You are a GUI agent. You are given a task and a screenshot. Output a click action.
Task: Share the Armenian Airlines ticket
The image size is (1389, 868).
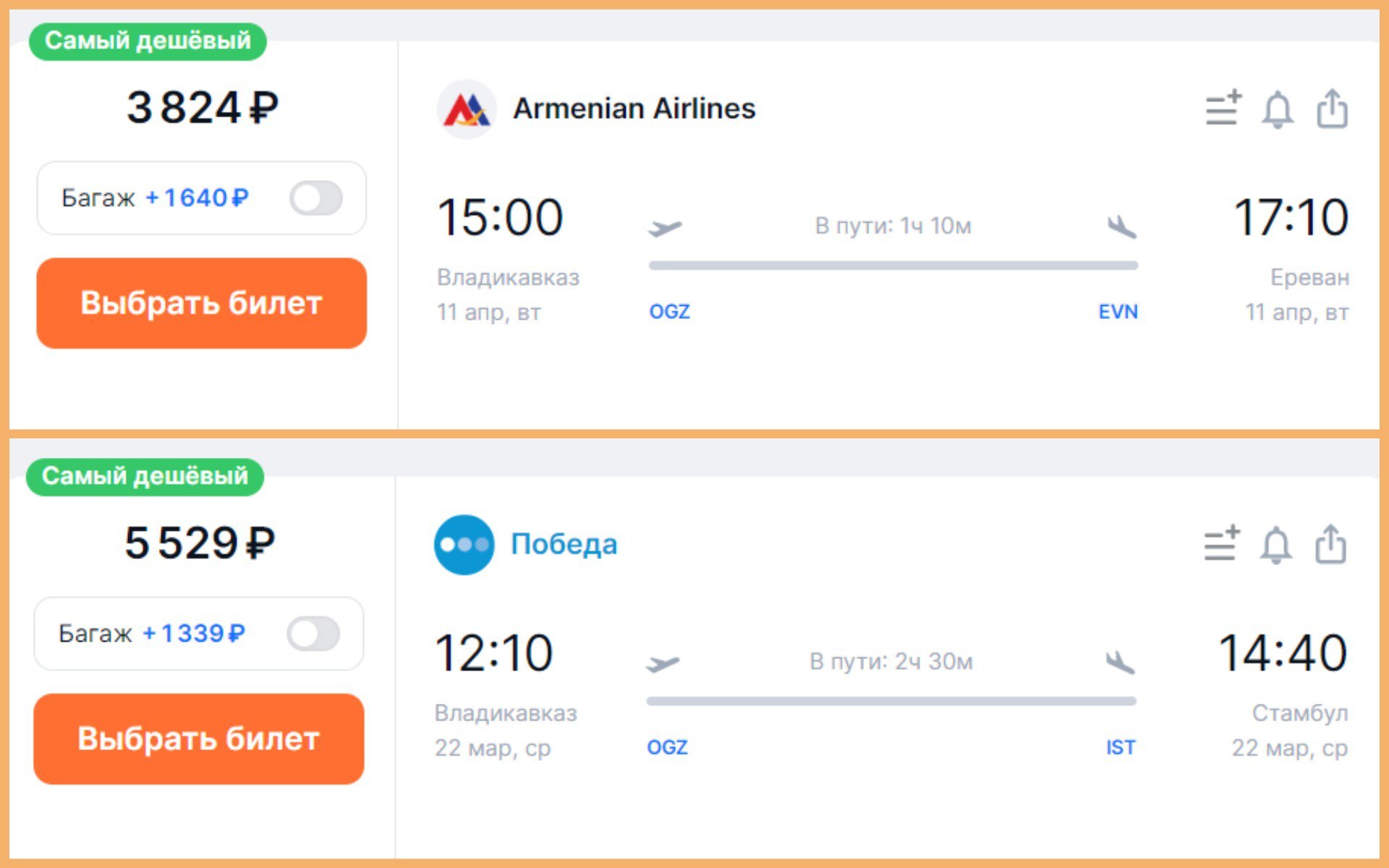1332,109
